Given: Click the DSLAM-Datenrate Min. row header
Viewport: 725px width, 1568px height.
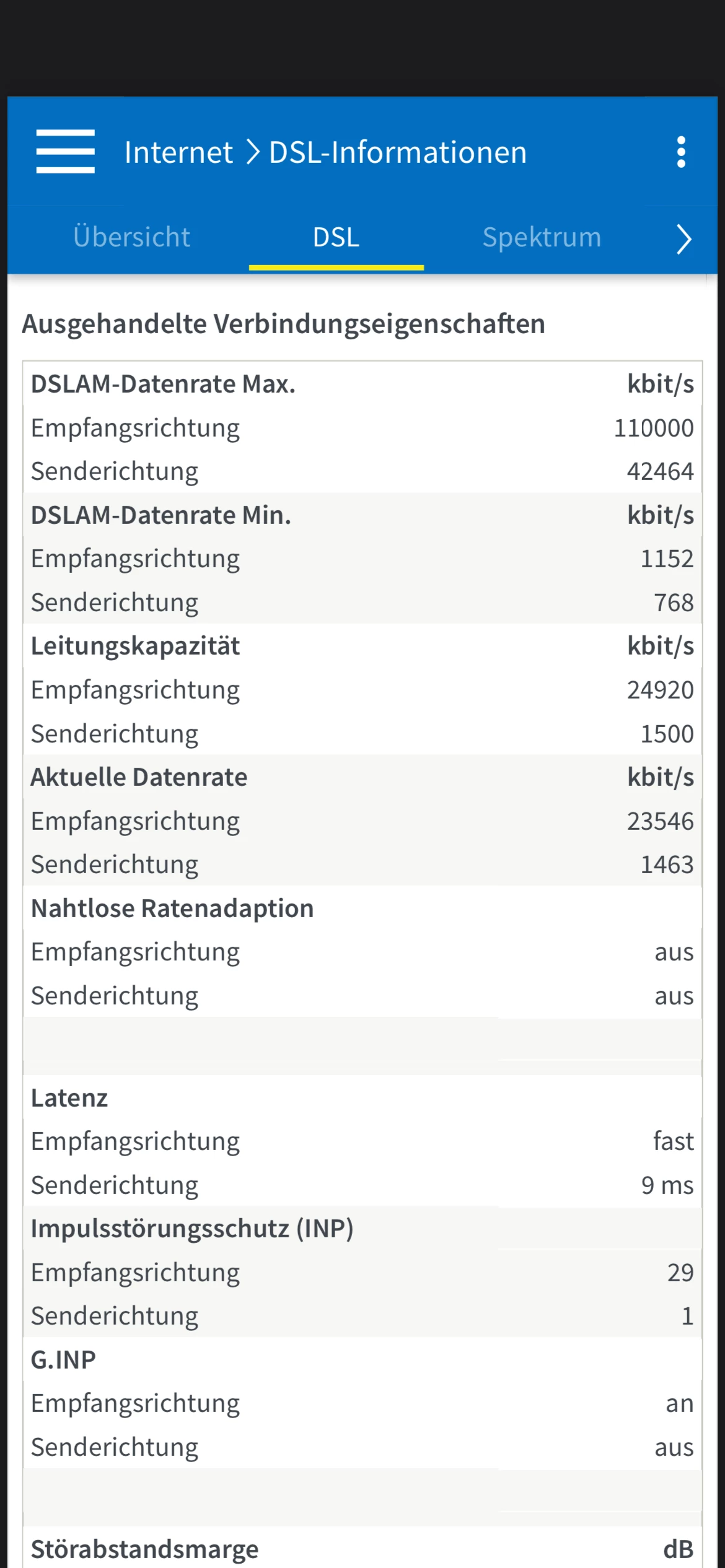Looking at the screenshot, I should tap(161, 516).
